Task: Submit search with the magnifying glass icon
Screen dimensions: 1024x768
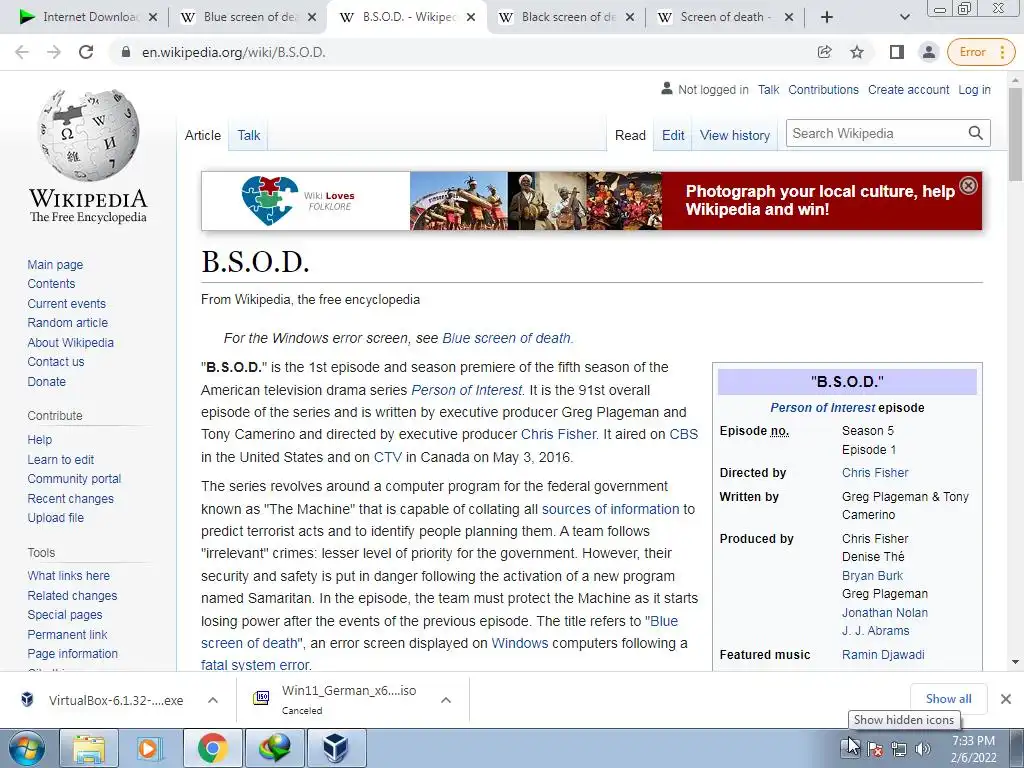Action: (976, 133)
